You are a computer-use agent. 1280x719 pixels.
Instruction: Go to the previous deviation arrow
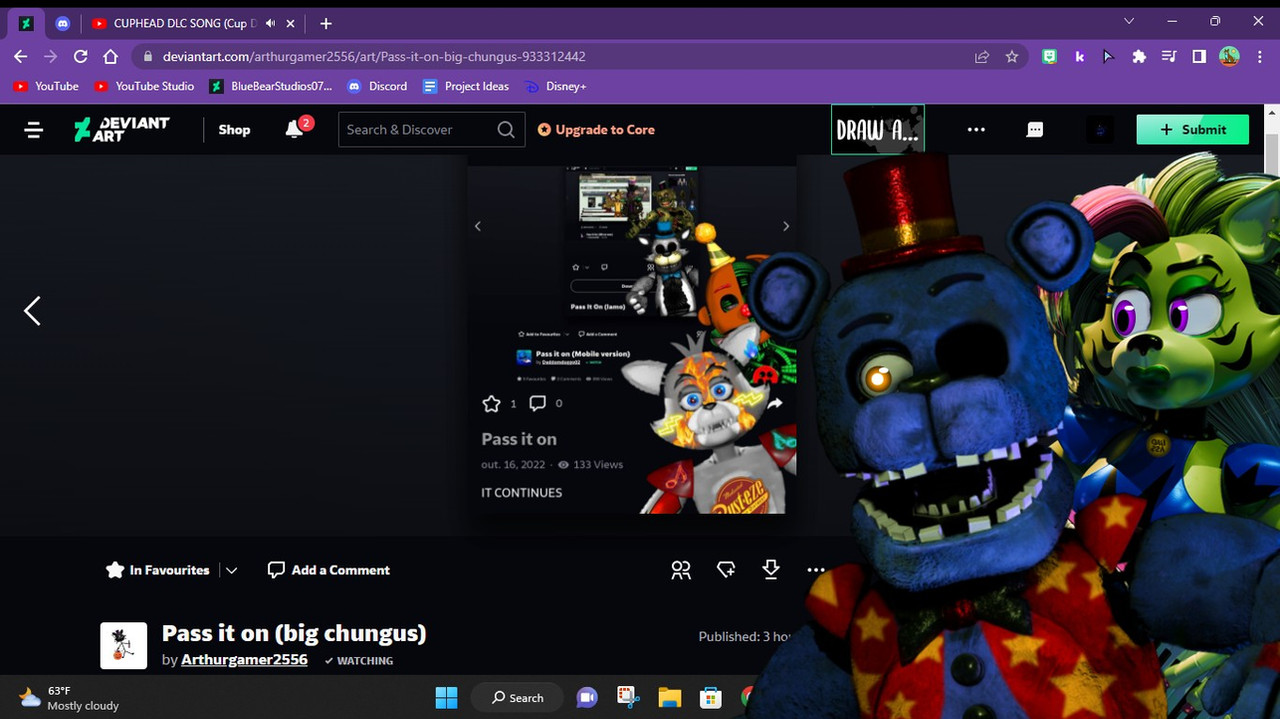point(32,311)
